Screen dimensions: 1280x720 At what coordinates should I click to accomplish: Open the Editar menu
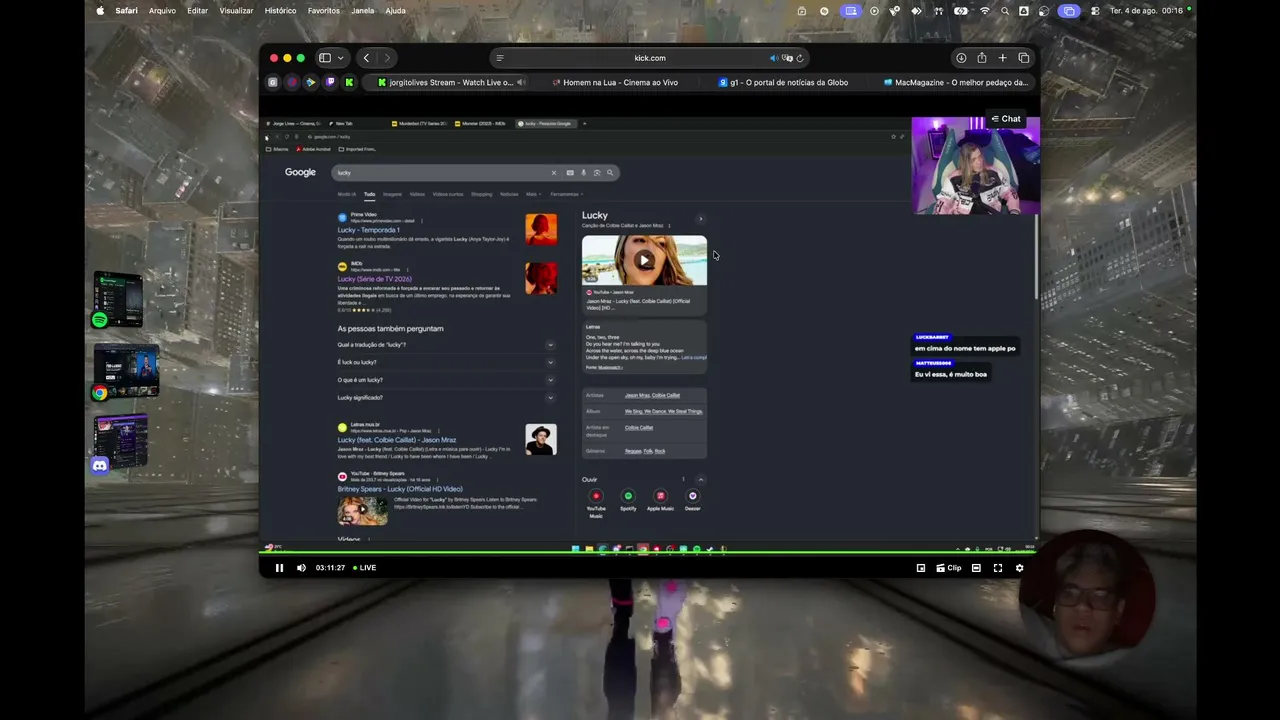pyautogui.click(x=198, y=11)
